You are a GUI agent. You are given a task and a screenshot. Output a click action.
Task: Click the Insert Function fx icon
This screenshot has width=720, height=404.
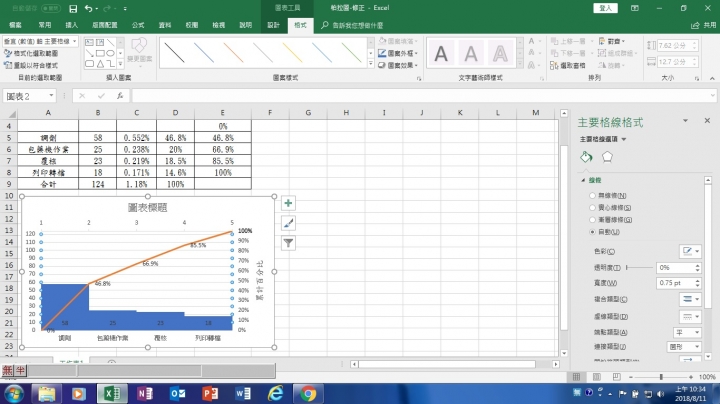(x=120, y=95)
